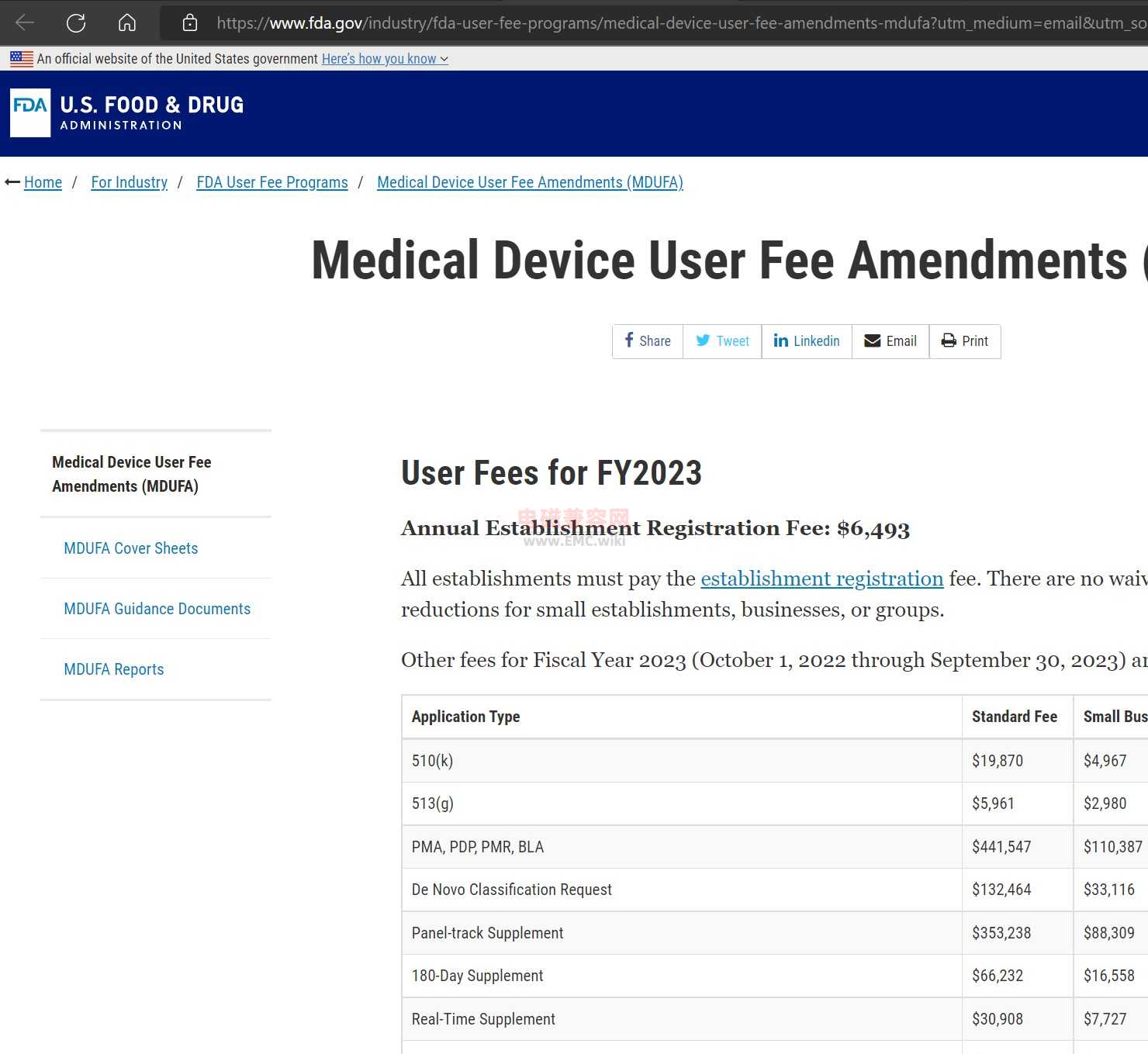Viewport: 1148px width, 1054px height.
Task: Click the 180-Day Supplement row label
Action: click(x=478, y=976)
